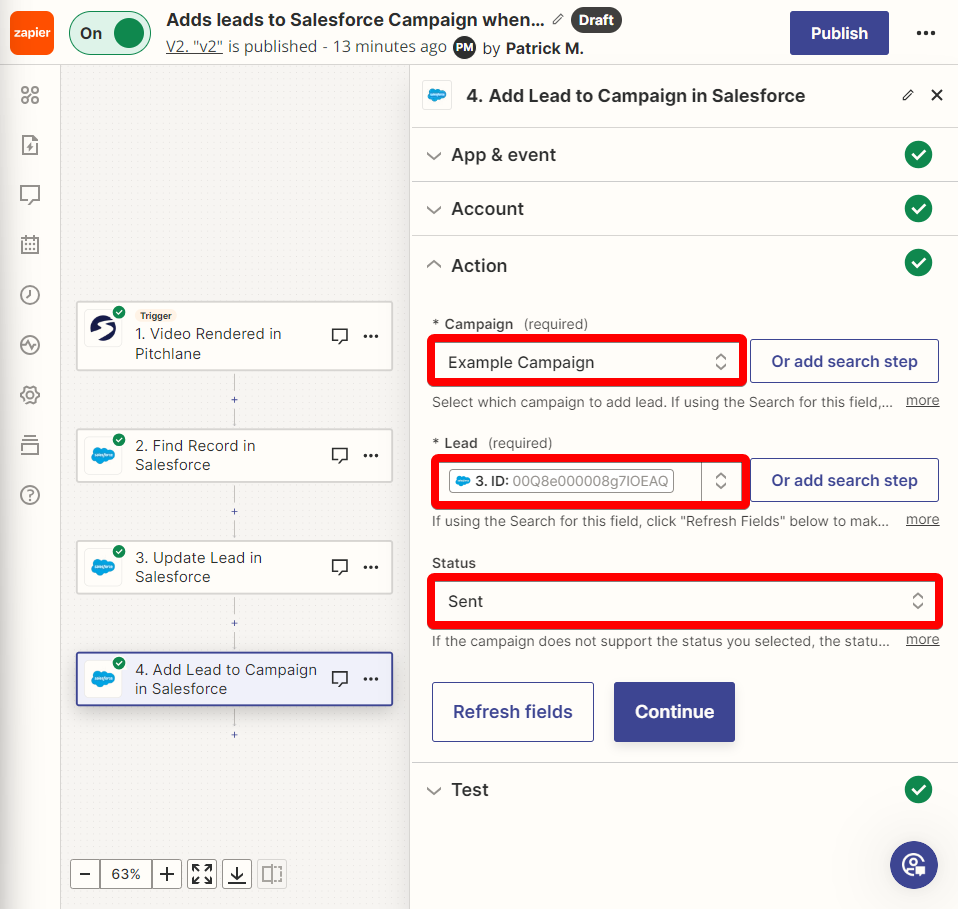Click the Draft status badge

coord(596,20)
